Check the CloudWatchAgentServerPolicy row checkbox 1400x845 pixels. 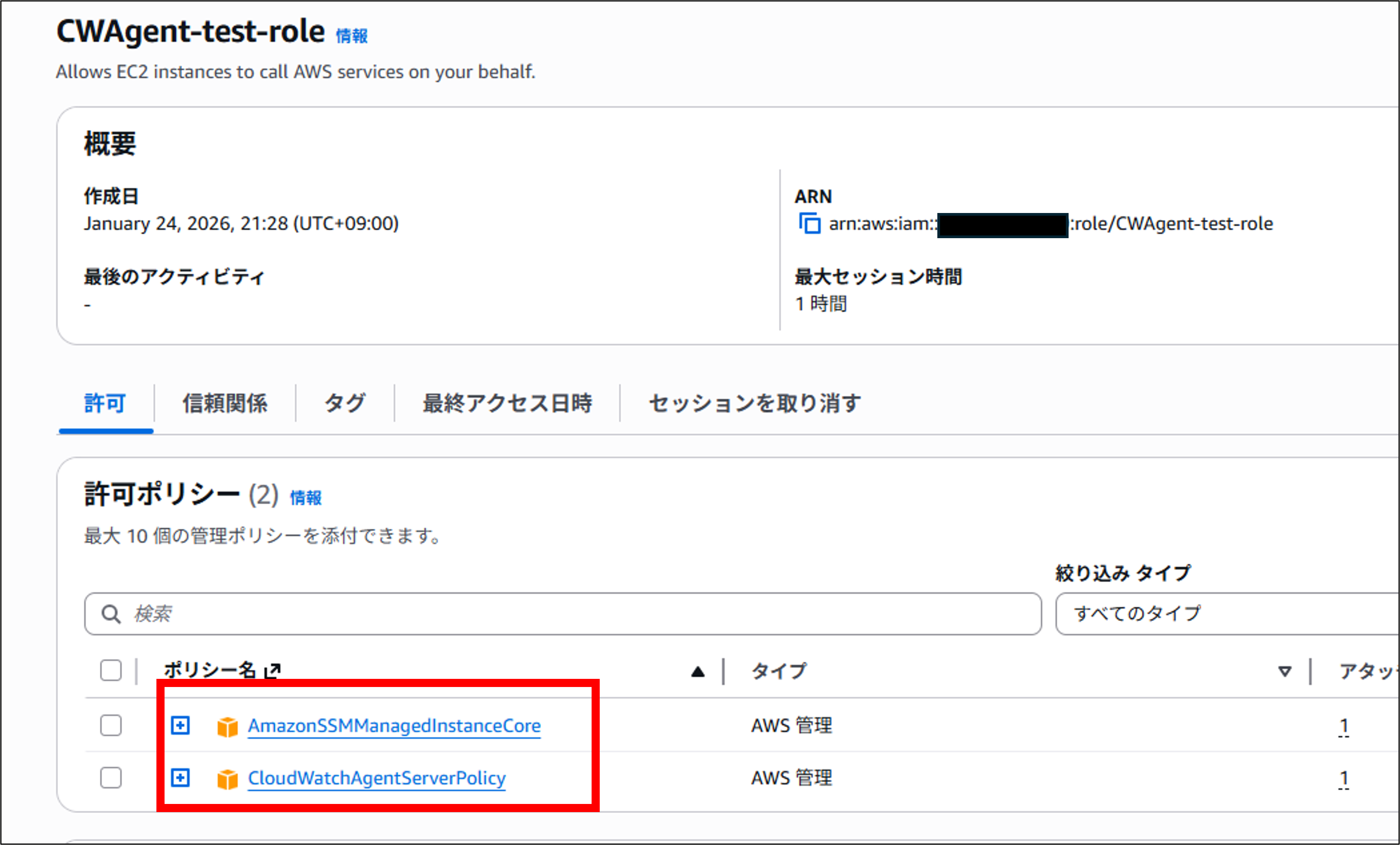pos(110,778)
